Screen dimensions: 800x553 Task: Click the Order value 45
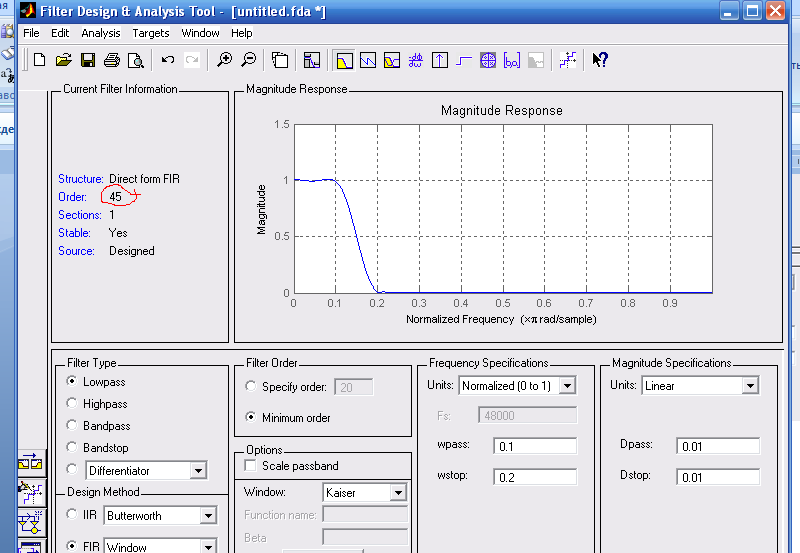pyautogui.click(x=115, y=197)
